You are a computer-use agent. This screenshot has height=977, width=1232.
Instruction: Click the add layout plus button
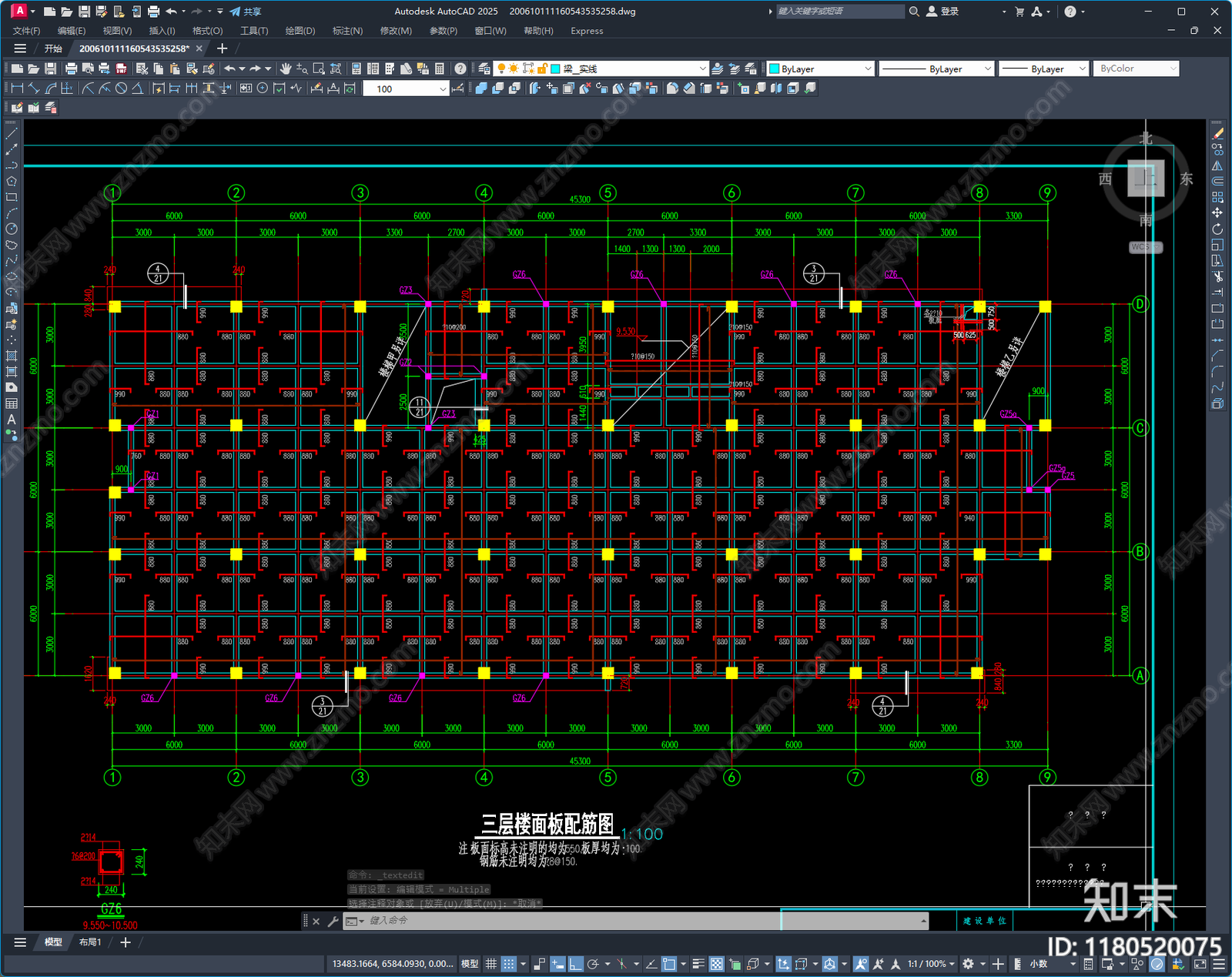pyautogui.click(x=126, y=942)
